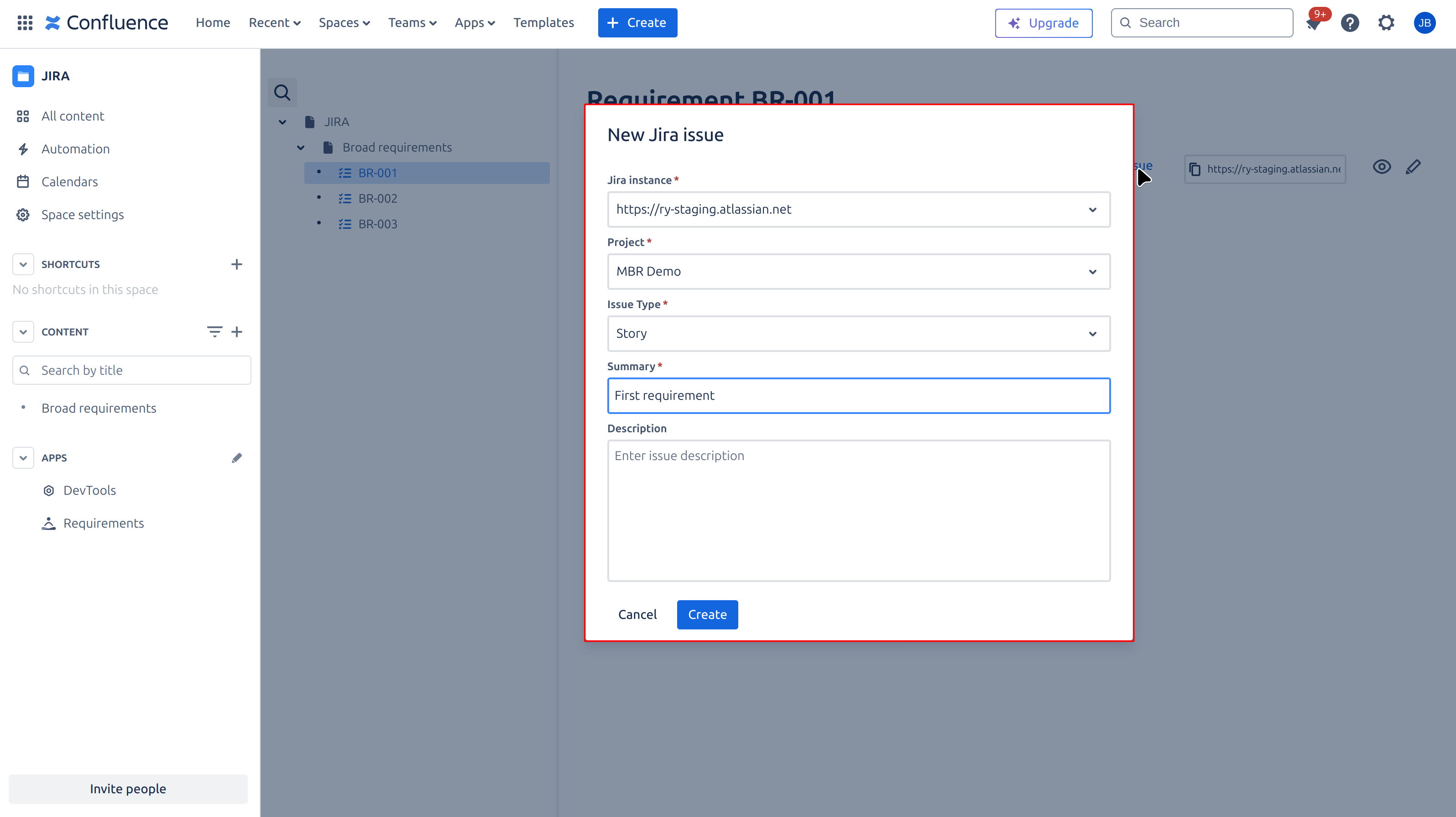This screenshot has width=1456, height=817.
Task: Open All content in sidebar
Action: click(x=73, y=116)
